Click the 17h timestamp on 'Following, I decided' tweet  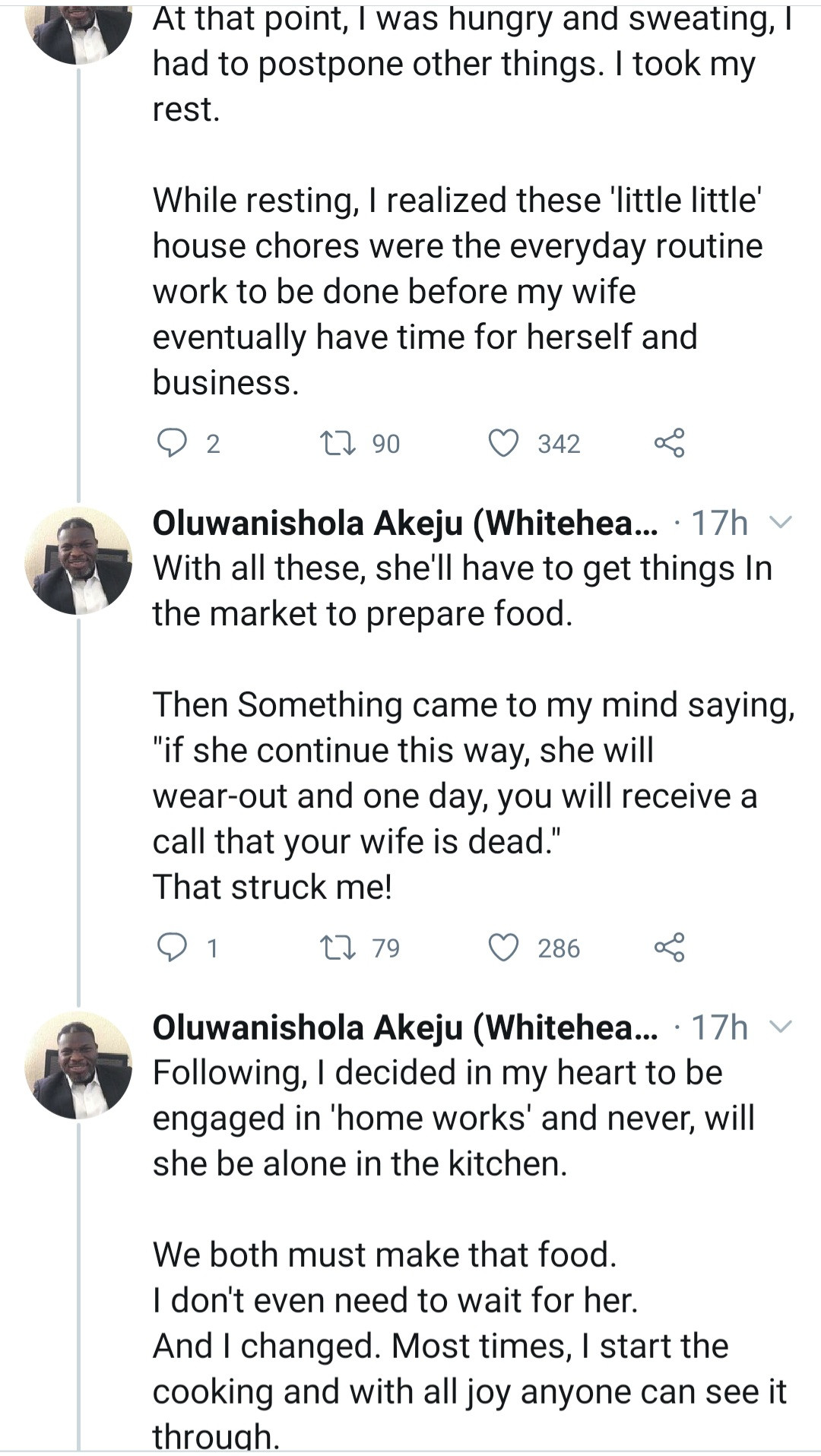[x=719, y=1027]
